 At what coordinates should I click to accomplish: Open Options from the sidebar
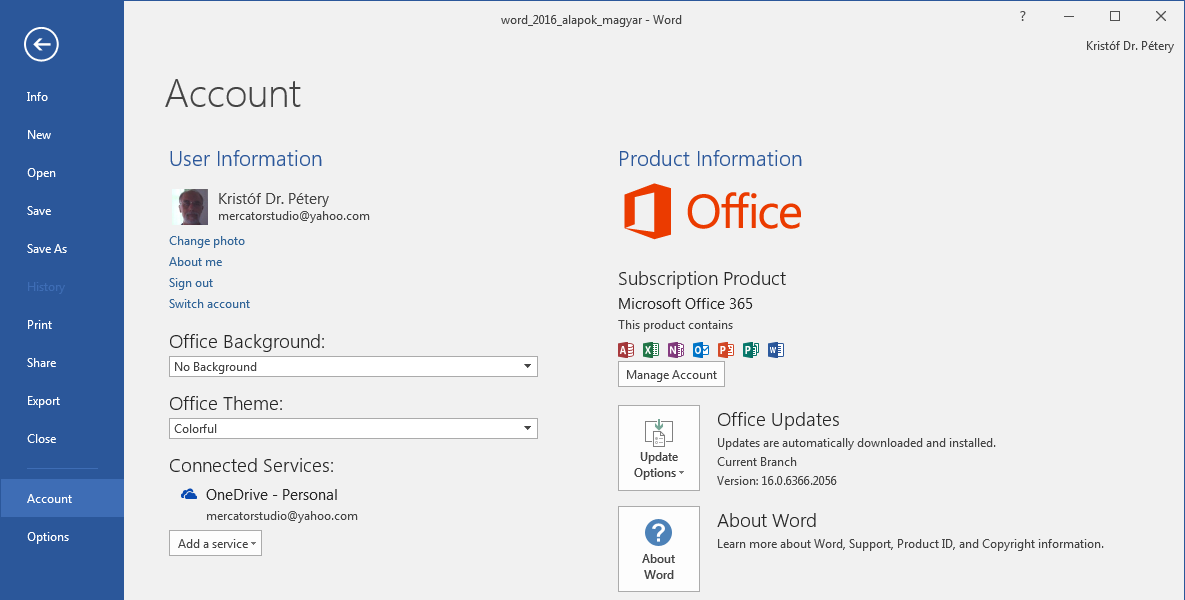pos(62,537)
